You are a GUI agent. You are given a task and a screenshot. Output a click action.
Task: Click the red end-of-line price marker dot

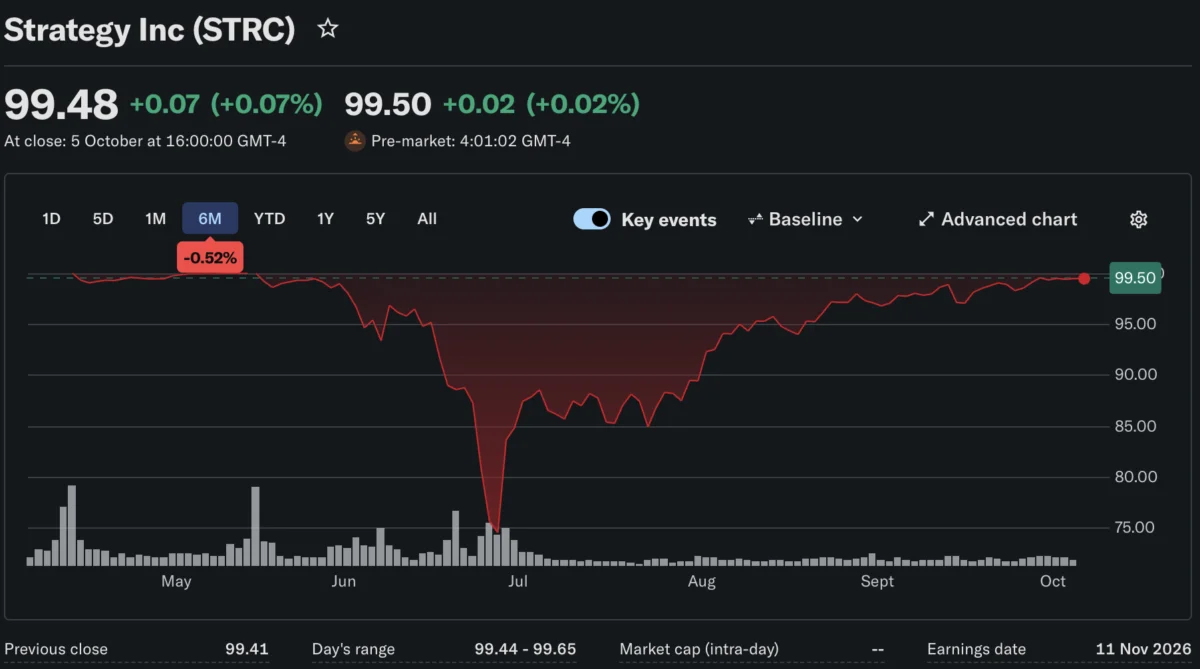[x=1084, y=278]
